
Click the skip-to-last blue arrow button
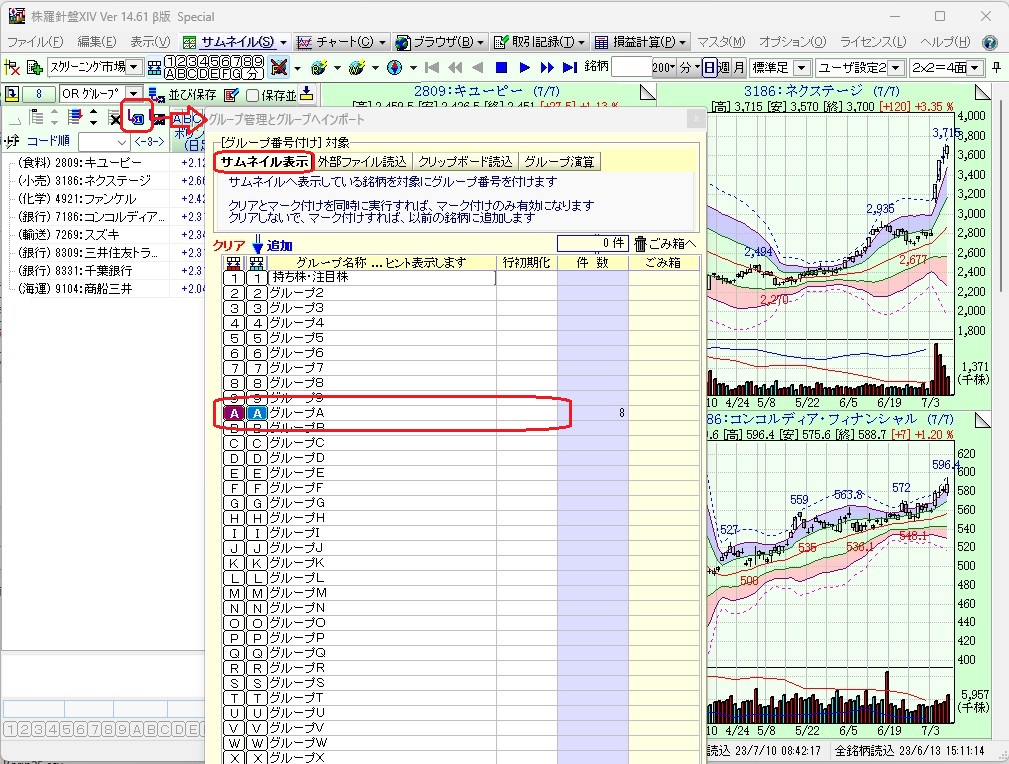[569, 67]
